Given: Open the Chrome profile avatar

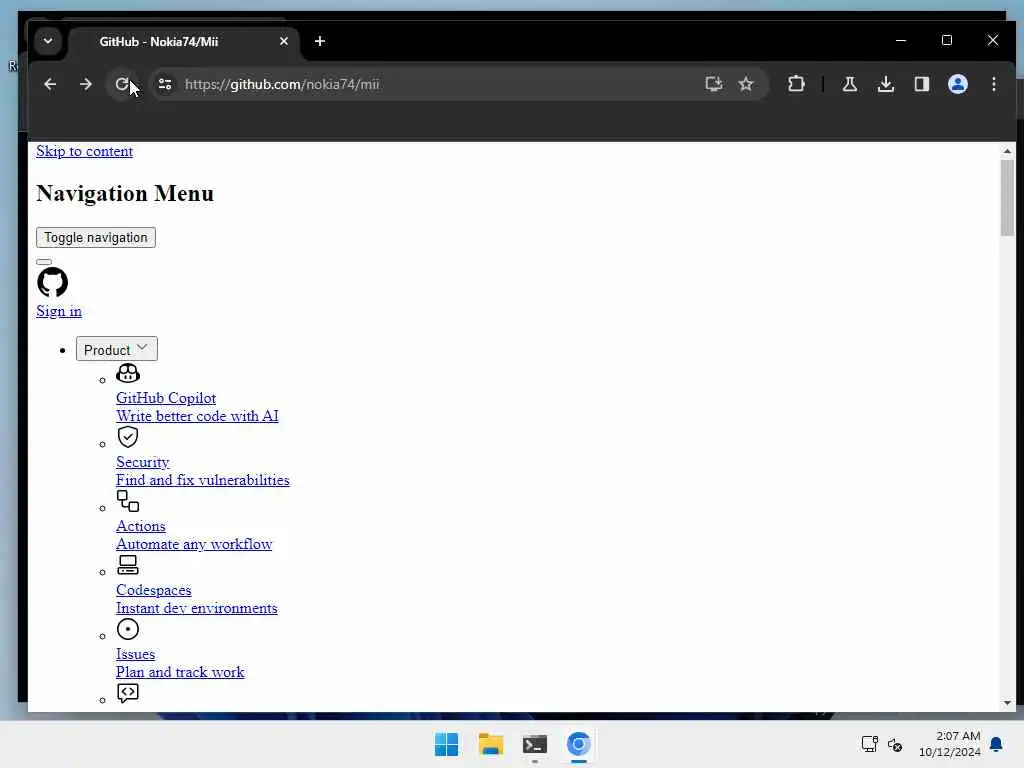Looking at the screenshot, I should tap(957, 84).
